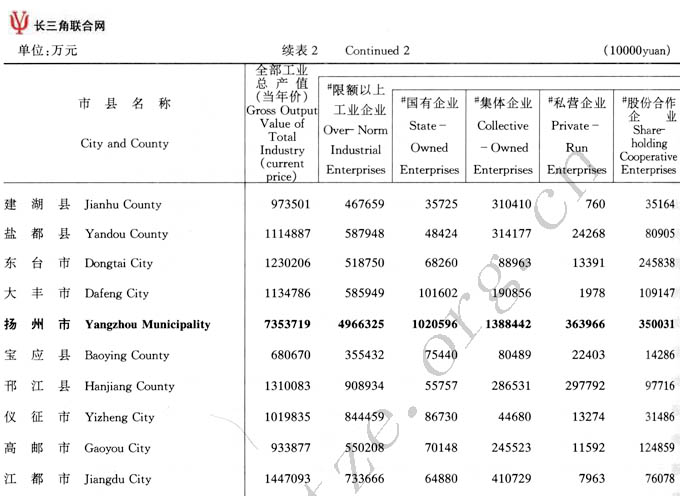Click the 单位:万元 unit label
The image size is (680, 496).
47,50
